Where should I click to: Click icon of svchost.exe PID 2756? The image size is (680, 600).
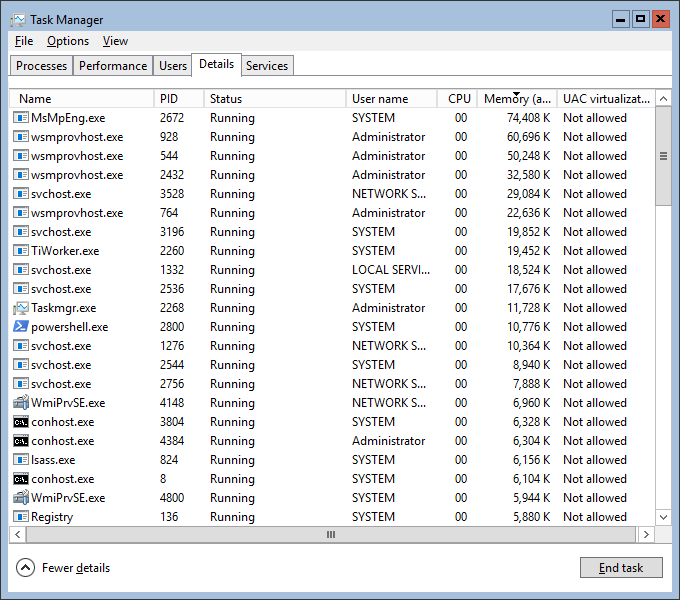coord(20,384)
